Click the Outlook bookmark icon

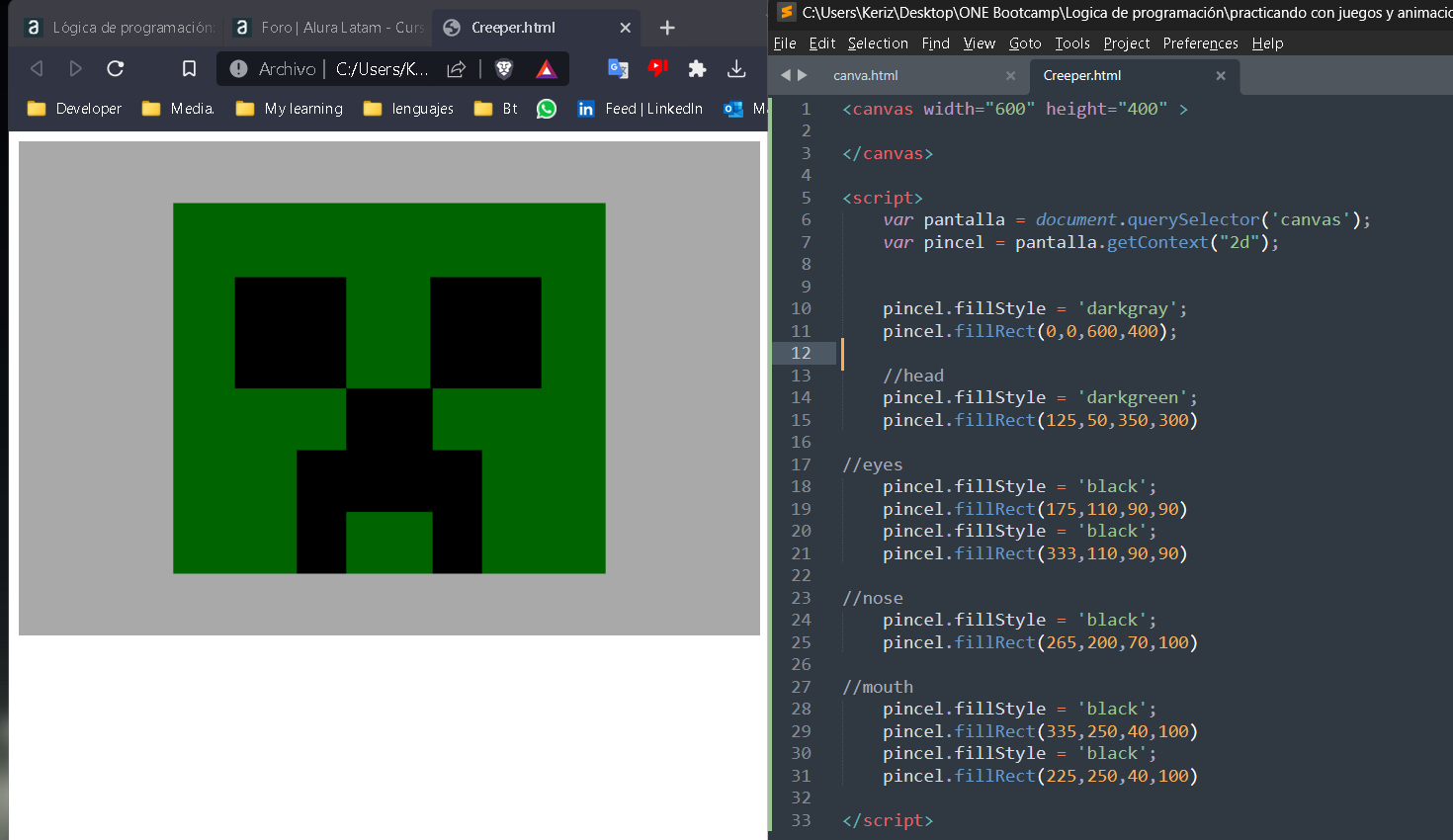tap(733, 109)
